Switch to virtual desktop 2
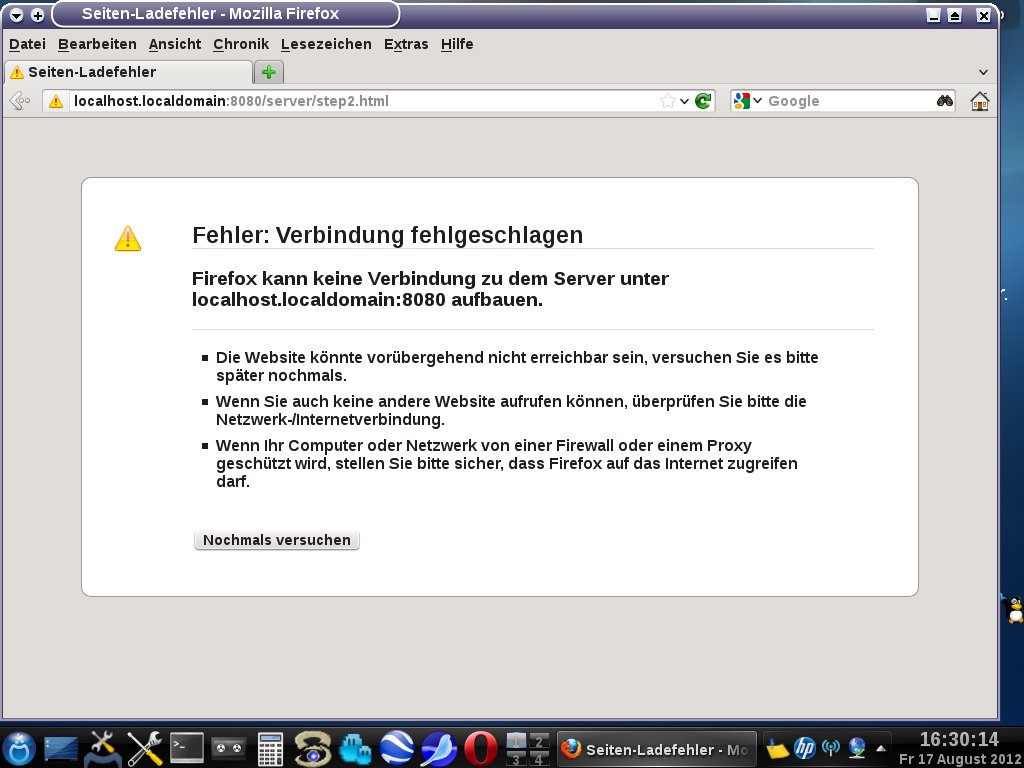1024x768 pixels. [539, 741]
